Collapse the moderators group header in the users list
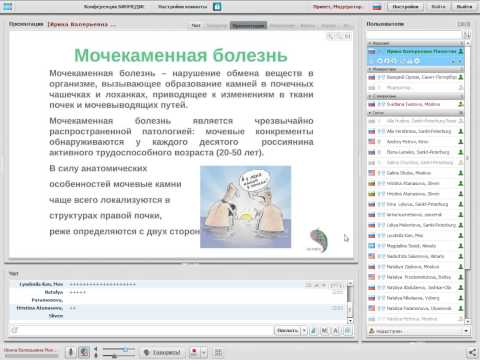480x360 pixels. tap(416, 69)
